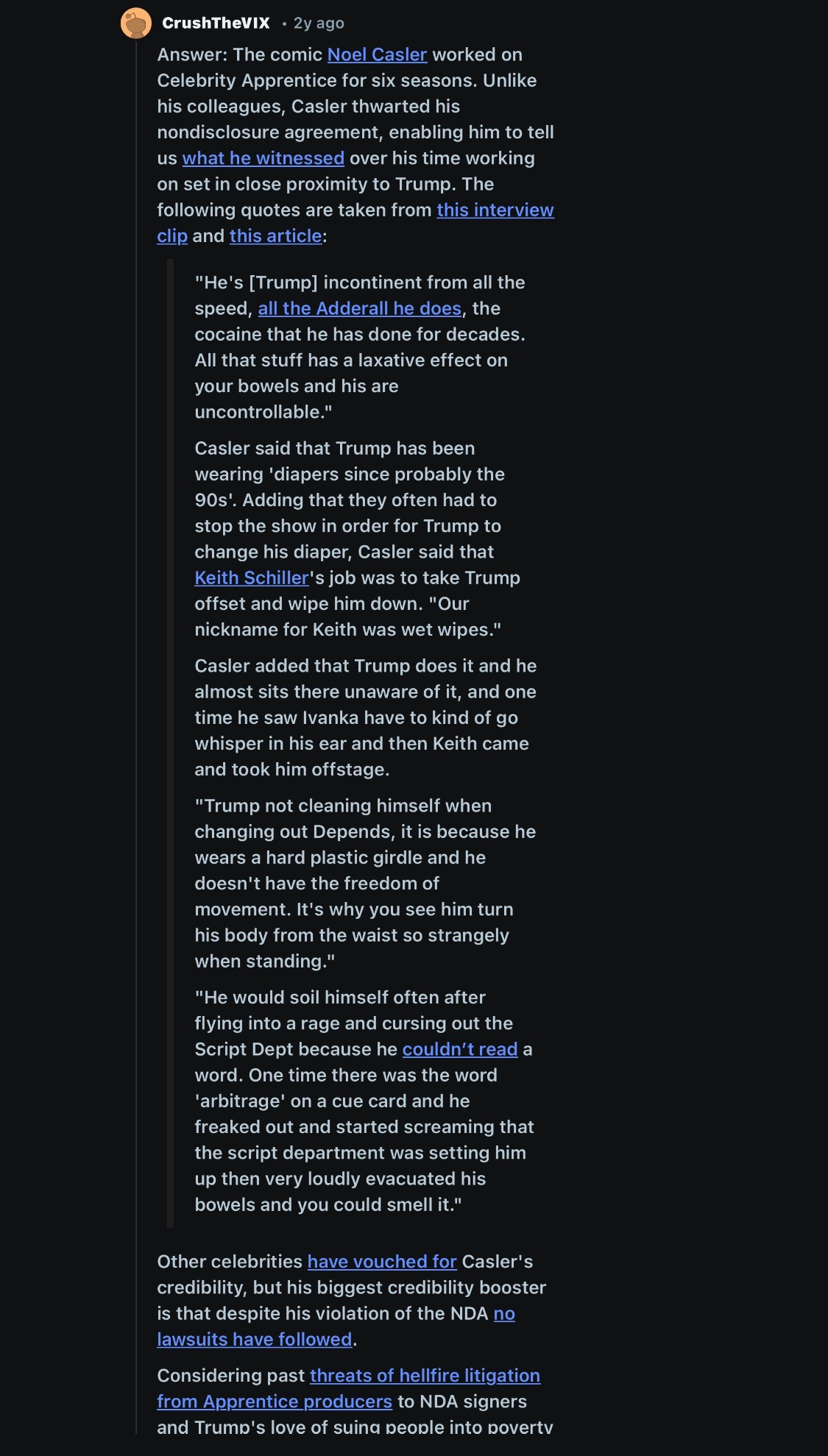Open the 'Noel Casler' link

point(377,55)
